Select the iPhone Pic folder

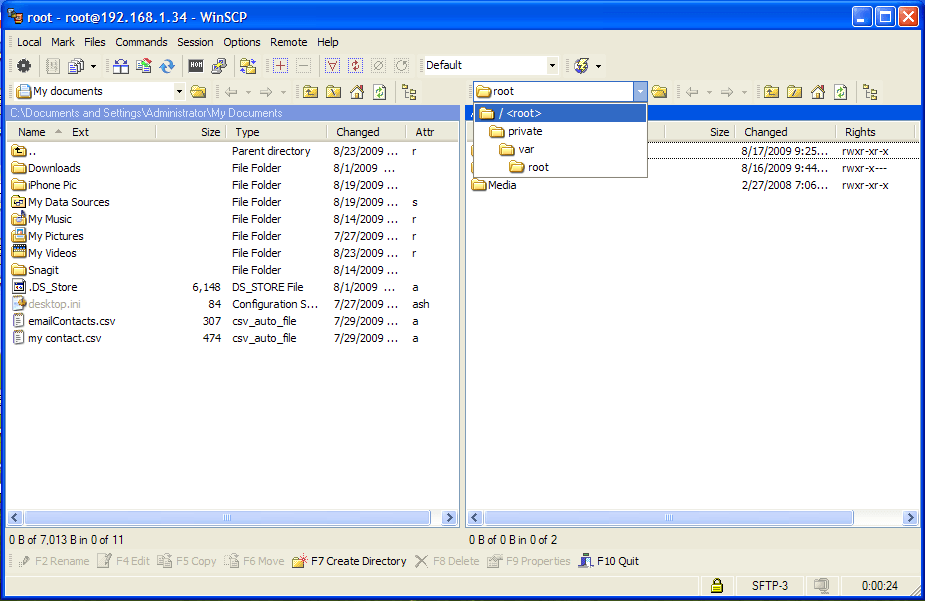[44, 185]
